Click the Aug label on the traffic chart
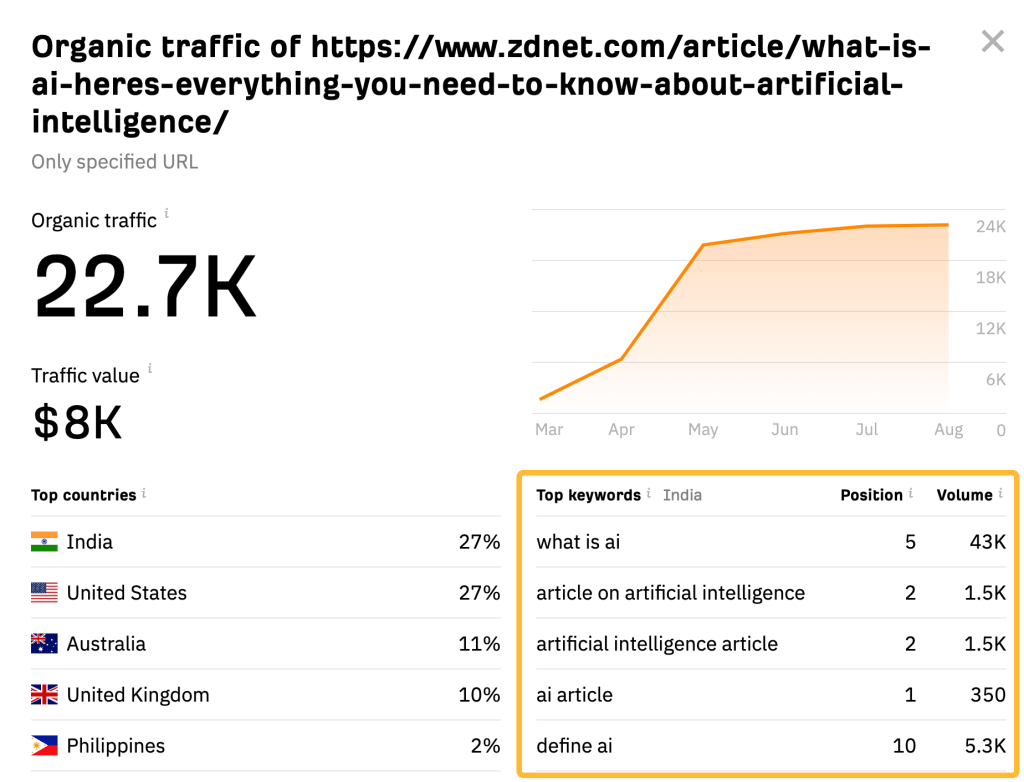The height and width of the screenshot is (782, 1024). (x=948, y=429)
